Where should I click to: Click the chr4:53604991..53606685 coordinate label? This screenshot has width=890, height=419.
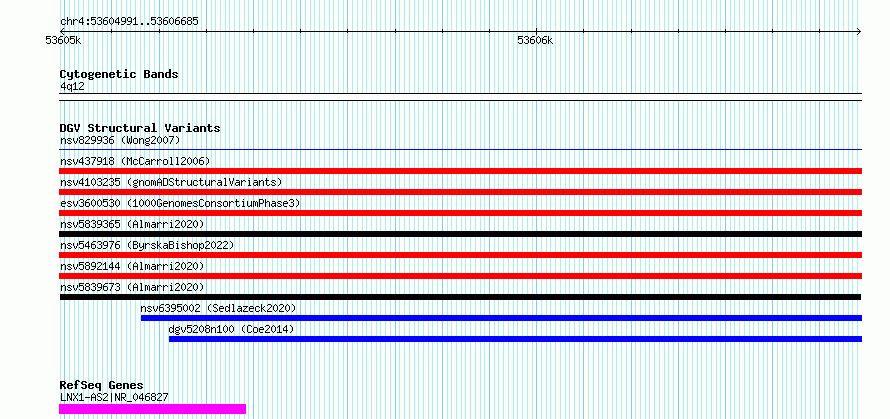coord(129,22)
